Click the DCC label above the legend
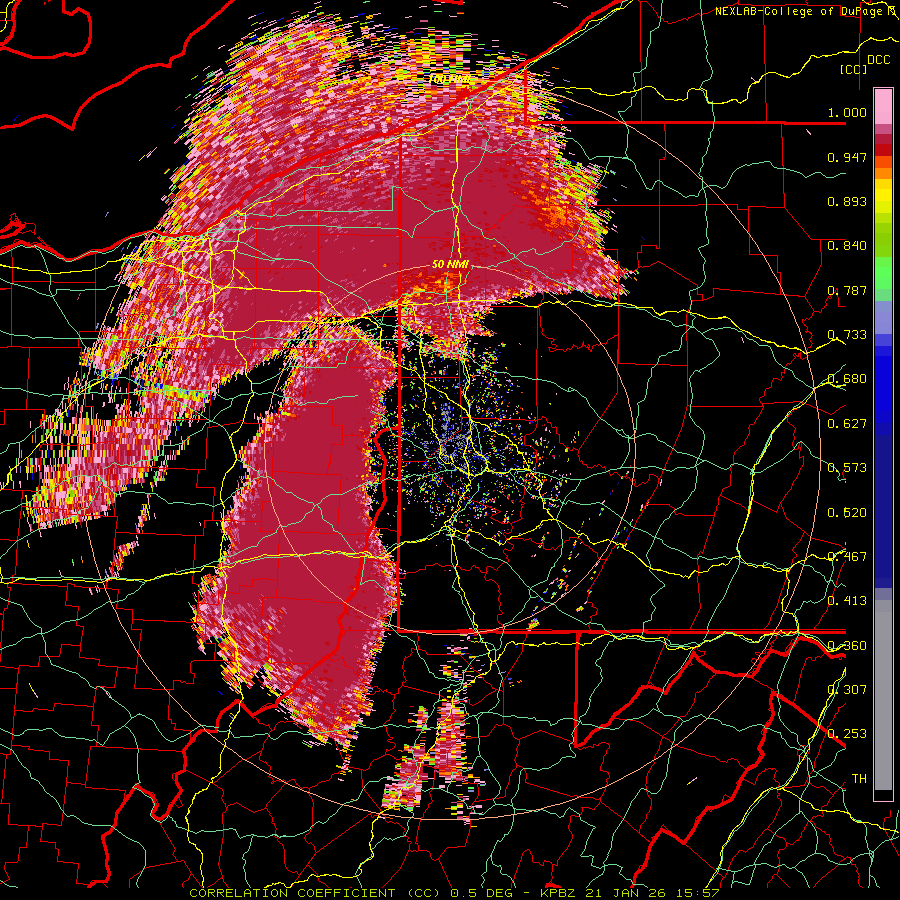This screenshot has width=900, height=900. (878, 60)
